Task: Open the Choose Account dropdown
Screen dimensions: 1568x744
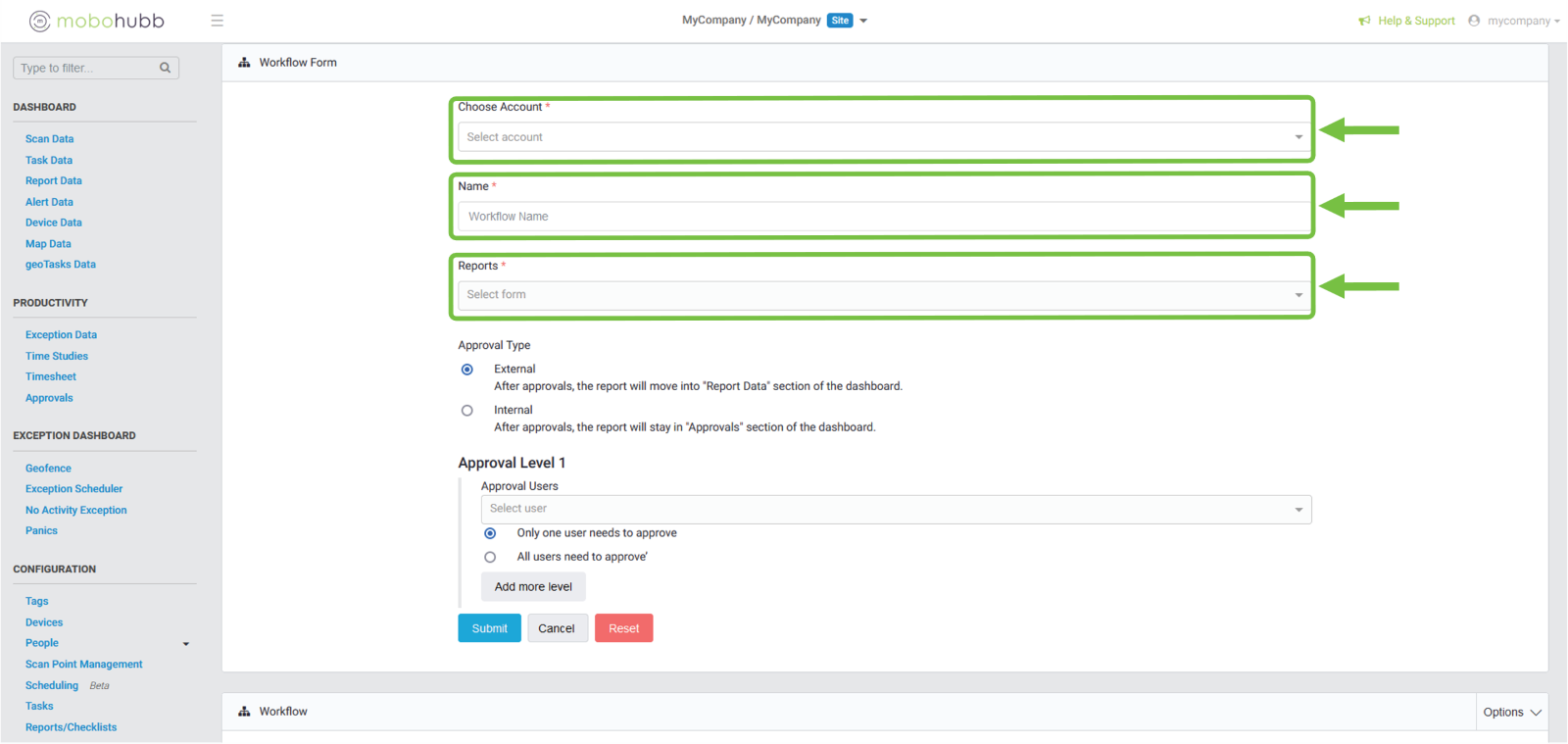Action: point(882,137)
